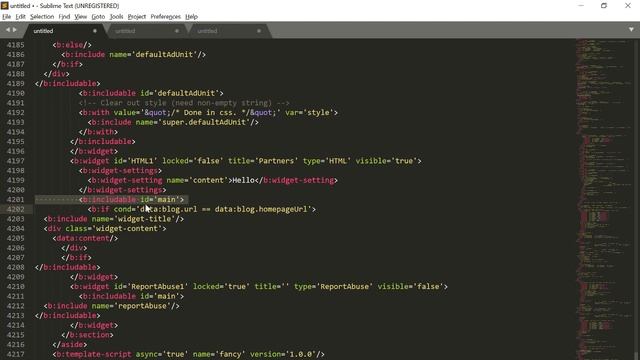The image size is (640, 360).
Task: Click the b:else tag on line 4185
Action: click(x=72, y=45)
